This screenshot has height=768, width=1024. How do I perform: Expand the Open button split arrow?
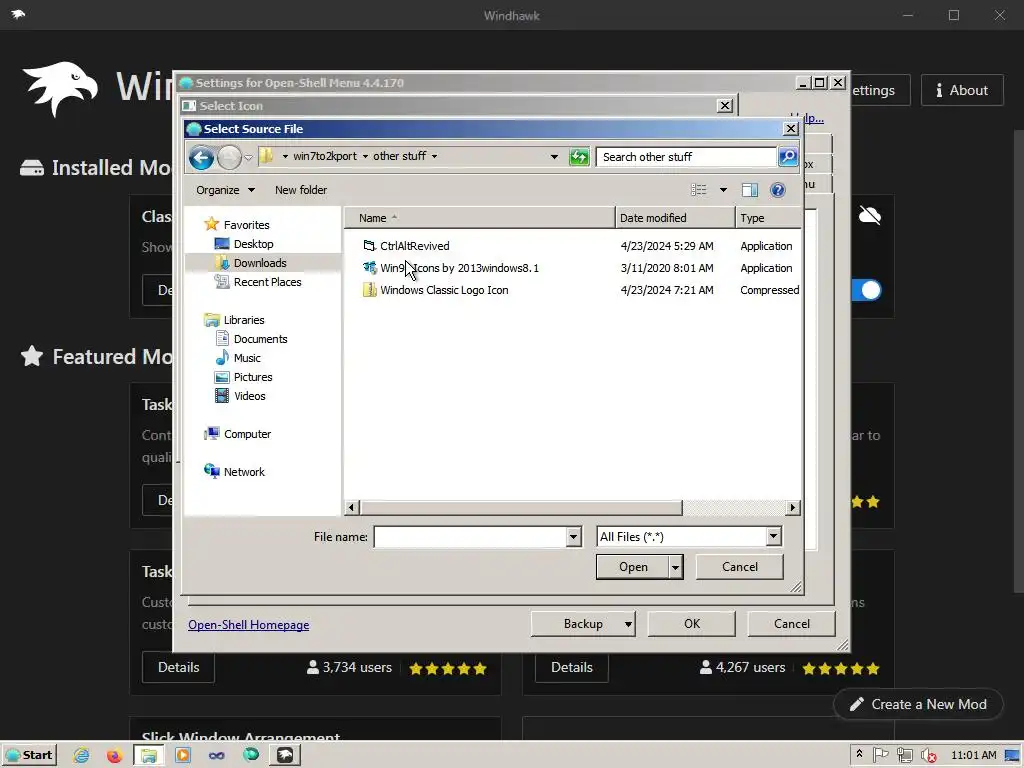(x=676, y=567)
